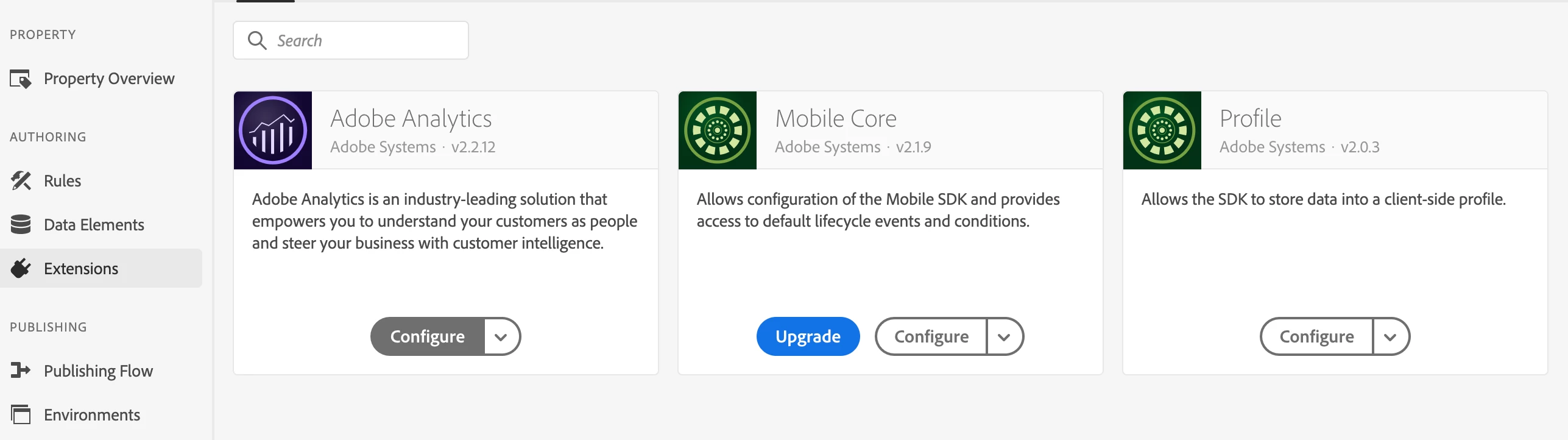The image size is (1568, 440).
Task: Open Rules in the sidebar
Action: pos(62,181)
